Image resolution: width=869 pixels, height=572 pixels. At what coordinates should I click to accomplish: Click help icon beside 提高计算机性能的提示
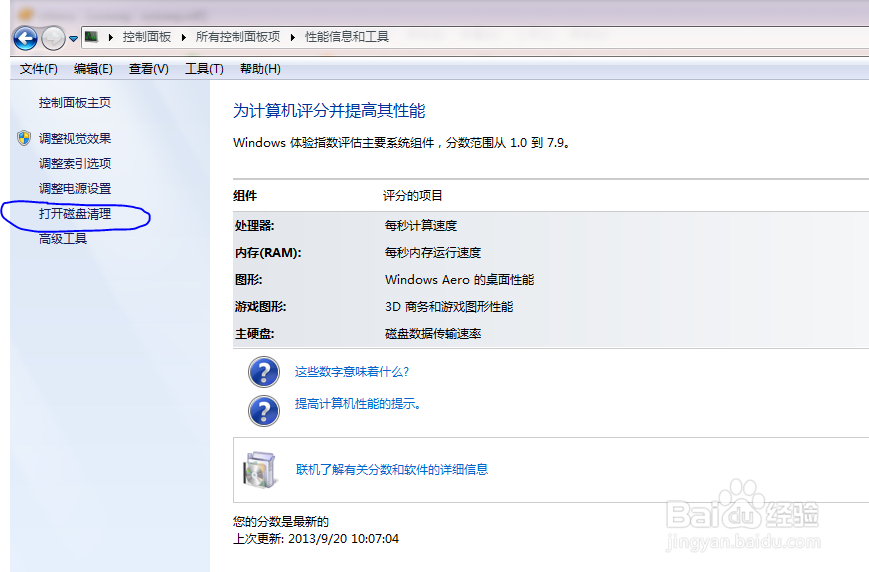[x=264, y=411]
